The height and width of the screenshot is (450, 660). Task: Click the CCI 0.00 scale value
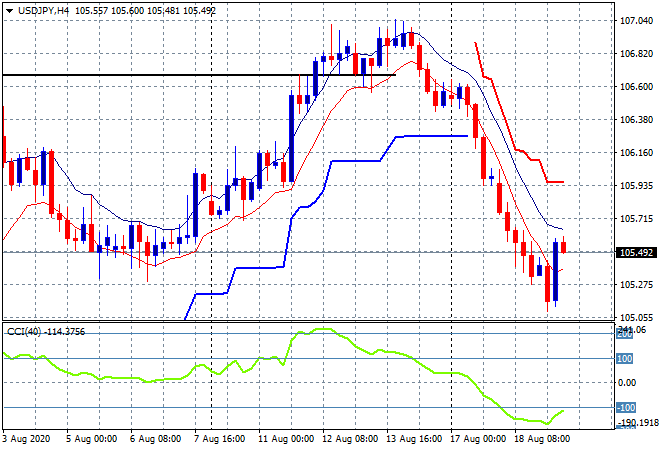click(627, 383)
